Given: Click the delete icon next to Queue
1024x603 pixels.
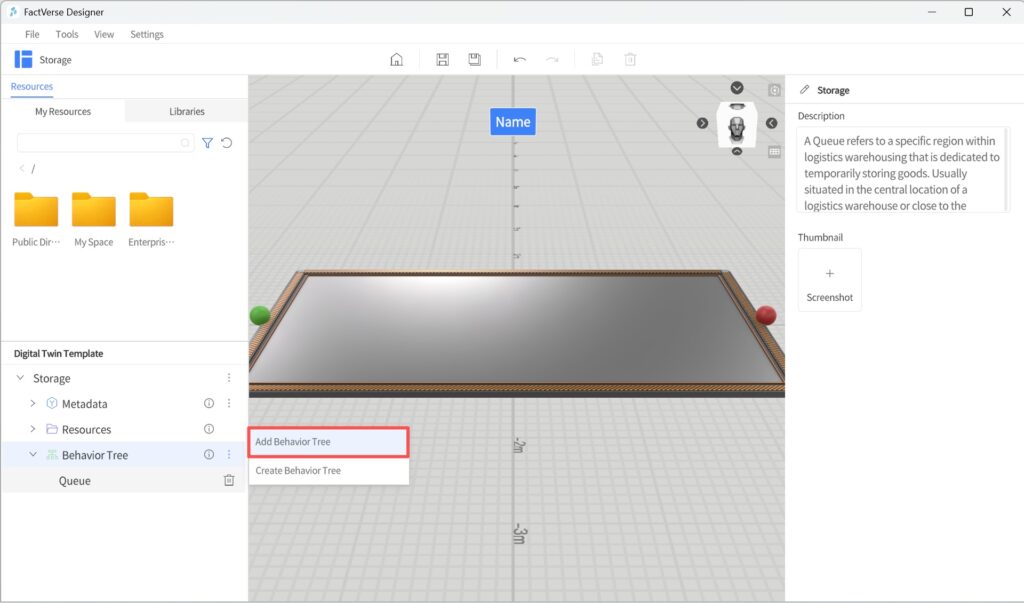Looking at the screenshot, I should coord(229,480).
